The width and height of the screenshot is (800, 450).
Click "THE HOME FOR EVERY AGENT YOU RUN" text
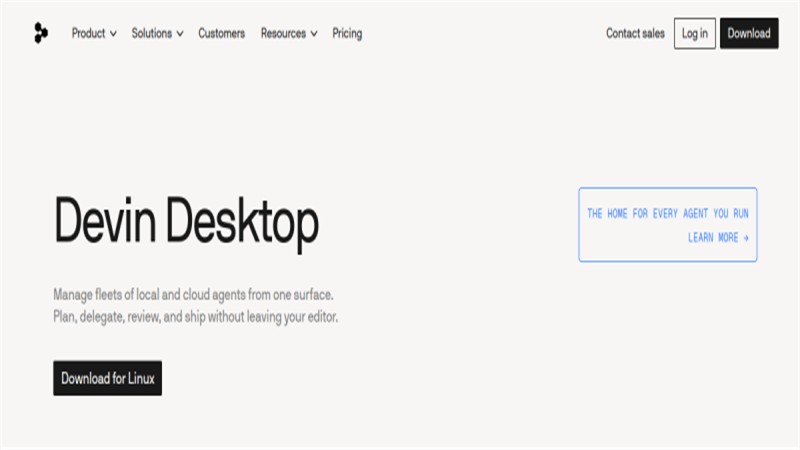pyautogui.click(x=667, y=213)
